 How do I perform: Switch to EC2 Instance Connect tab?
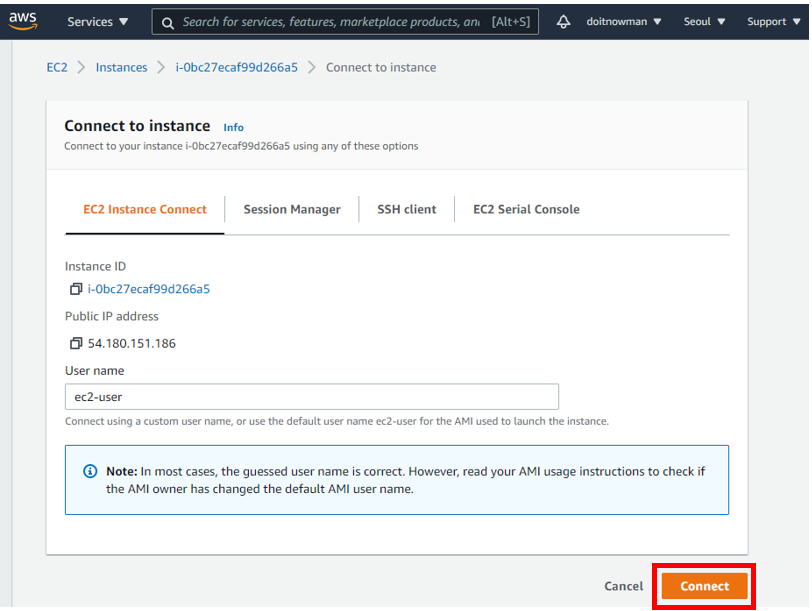coord(144,209)
